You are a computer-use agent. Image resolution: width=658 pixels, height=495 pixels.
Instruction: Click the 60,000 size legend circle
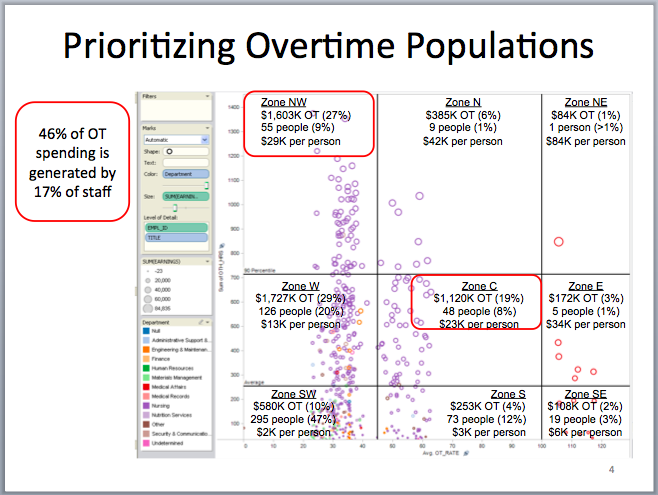[148, 299]
